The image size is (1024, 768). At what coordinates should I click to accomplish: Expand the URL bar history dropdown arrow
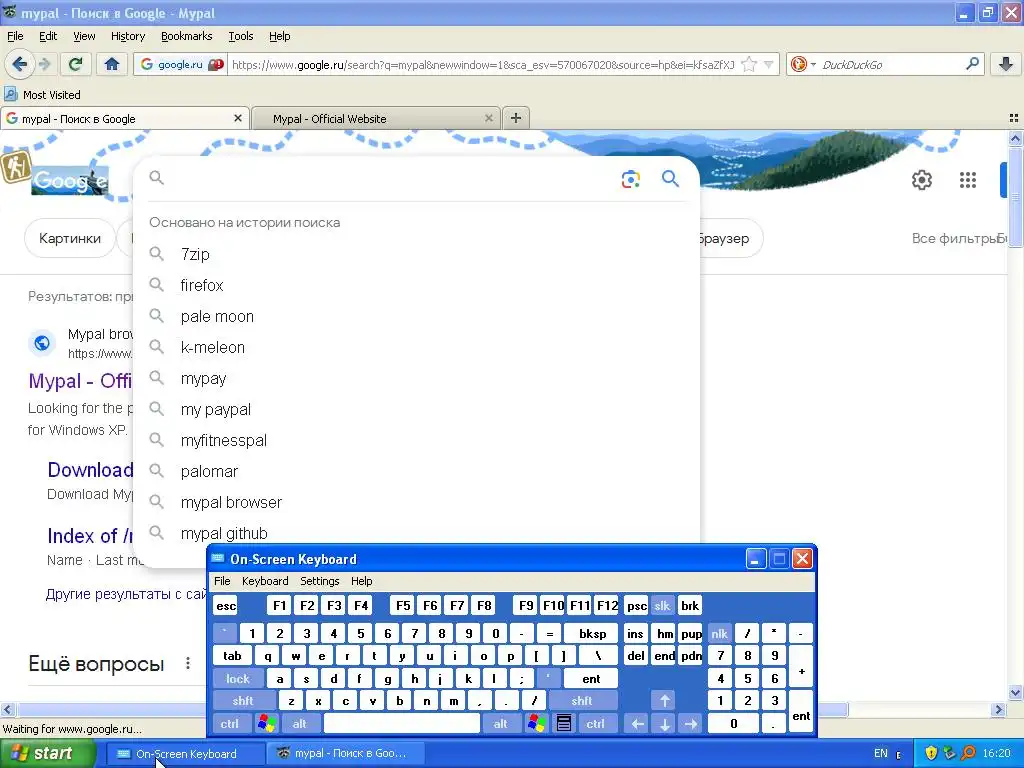coord(769,65)
